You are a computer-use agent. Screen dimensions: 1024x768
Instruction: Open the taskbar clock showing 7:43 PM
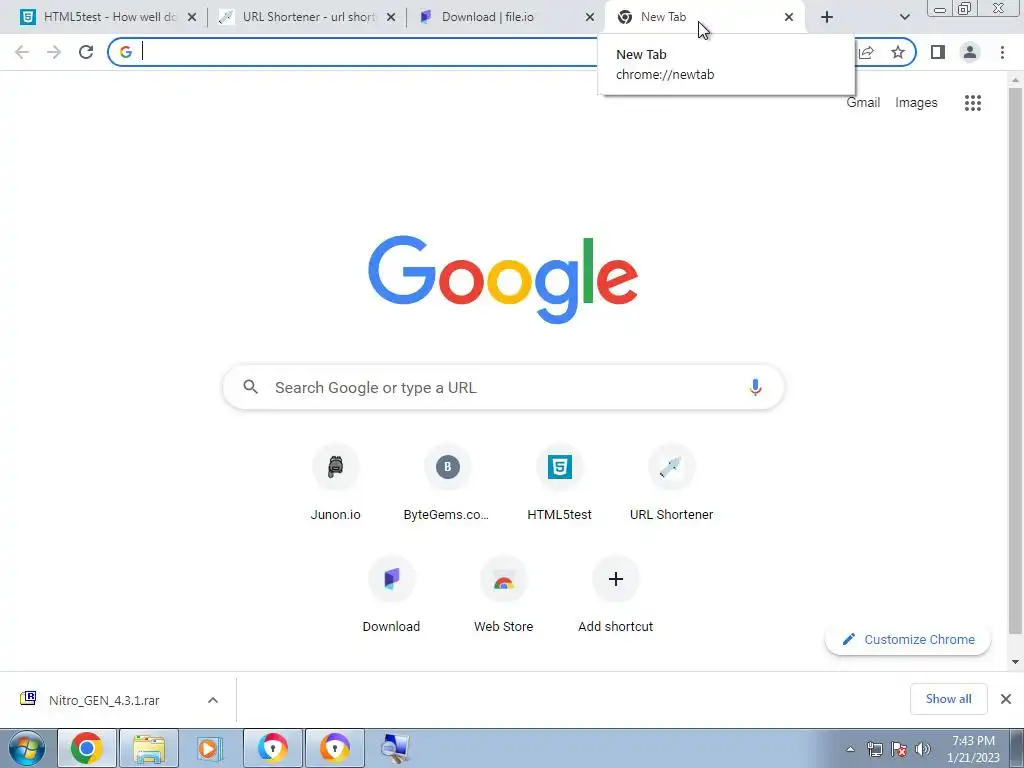973,749
